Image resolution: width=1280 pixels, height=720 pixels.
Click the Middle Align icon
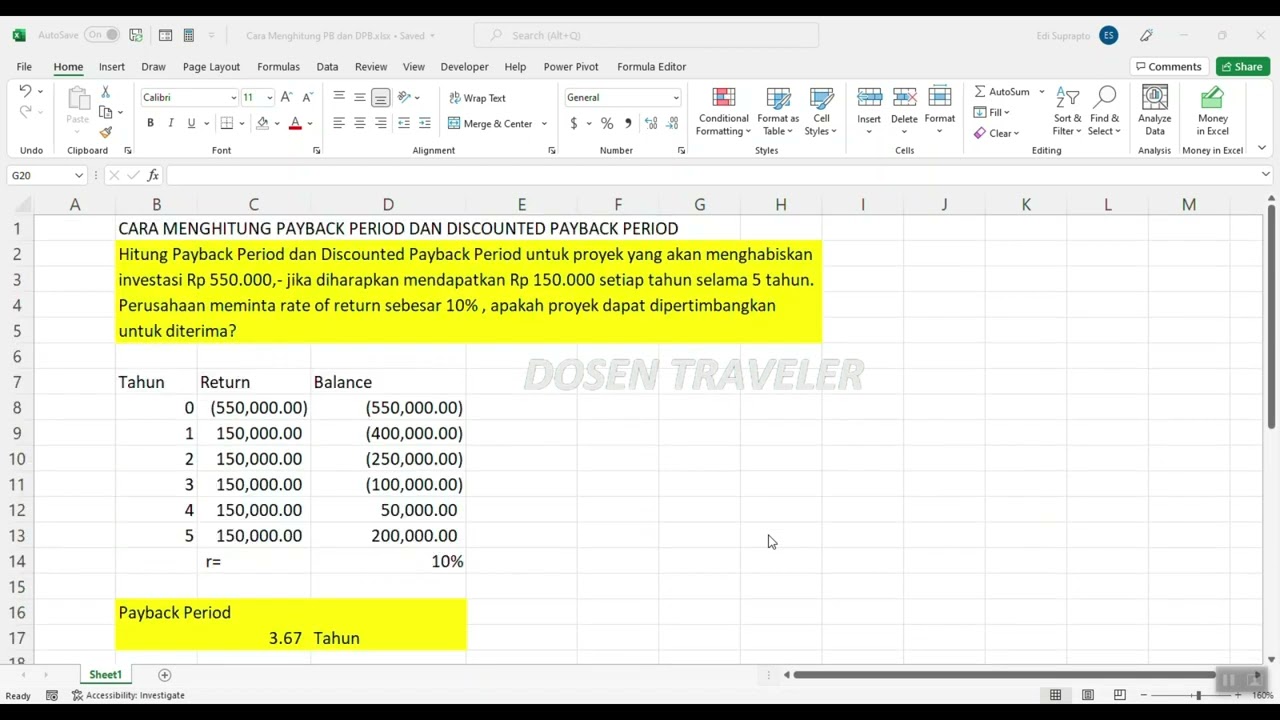tap(360, 97)
